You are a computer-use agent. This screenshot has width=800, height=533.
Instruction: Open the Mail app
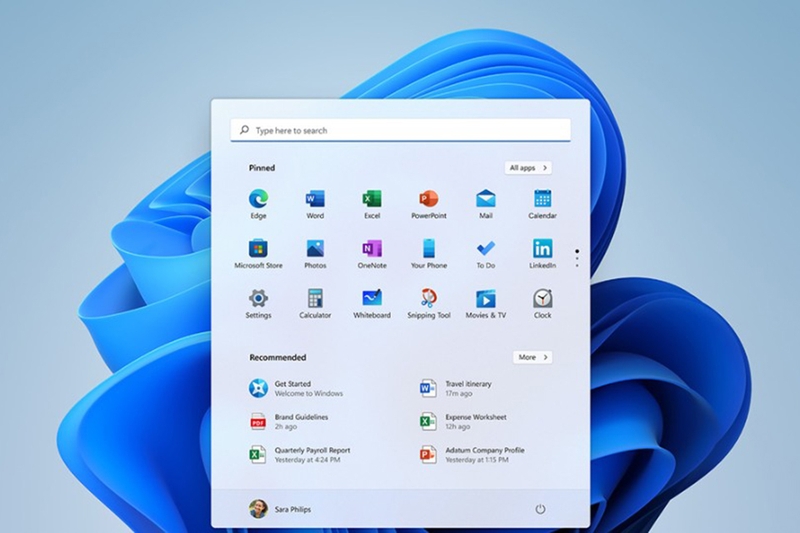tap(486, 204)
